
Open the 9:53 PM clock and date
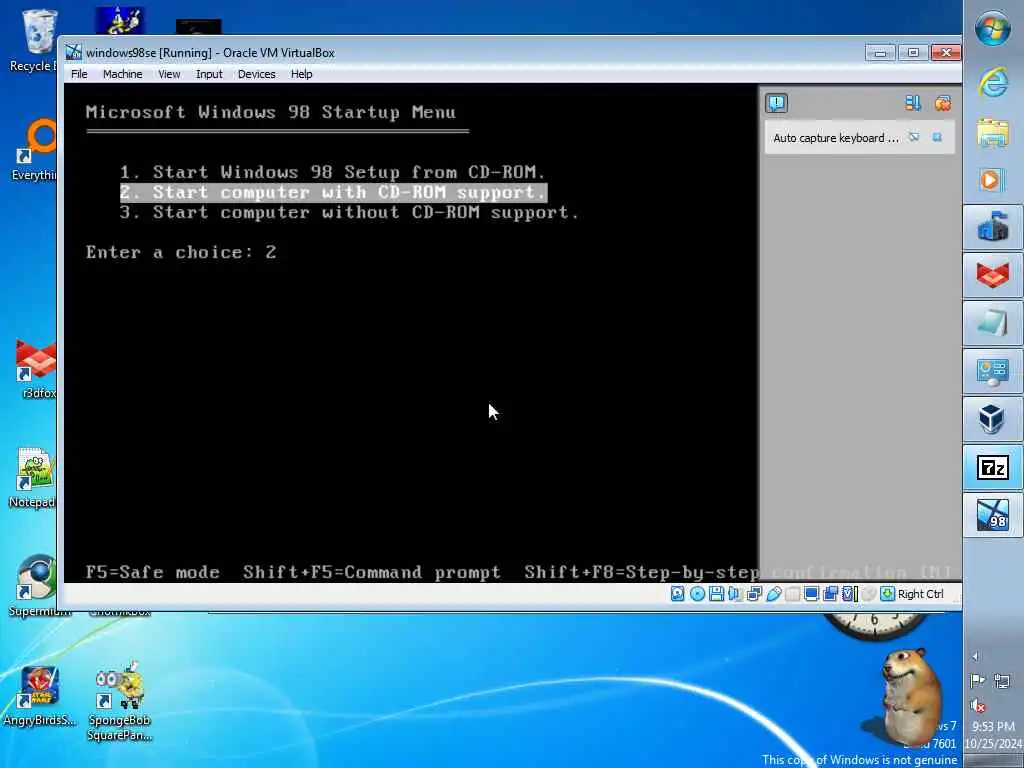(x=993, y=735)
